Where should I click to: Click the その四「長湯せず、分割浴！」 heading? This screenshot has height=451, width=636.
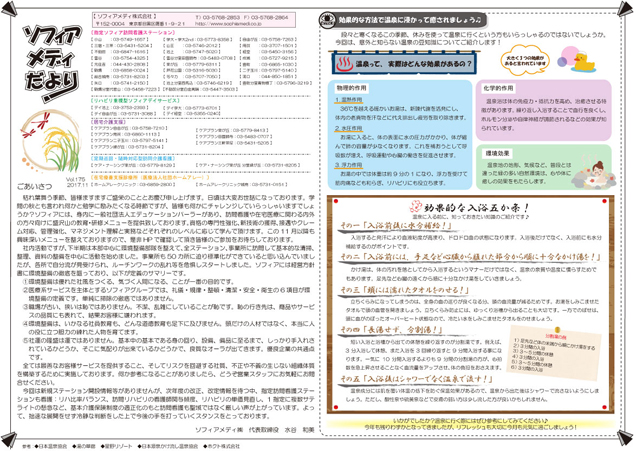(391, 329)
